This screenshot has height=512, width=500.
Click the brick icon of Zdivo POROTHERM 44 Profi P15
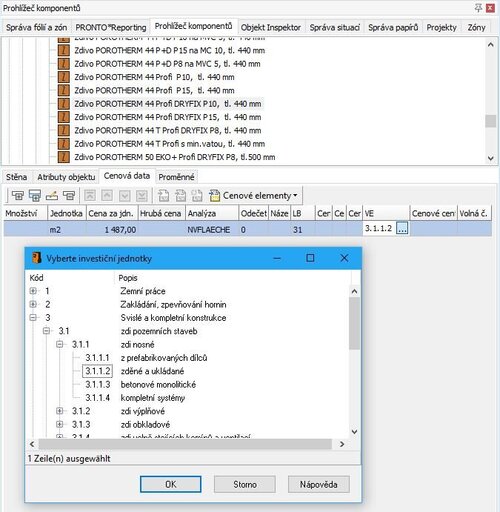pyautogui.click(x=64, y=90)
